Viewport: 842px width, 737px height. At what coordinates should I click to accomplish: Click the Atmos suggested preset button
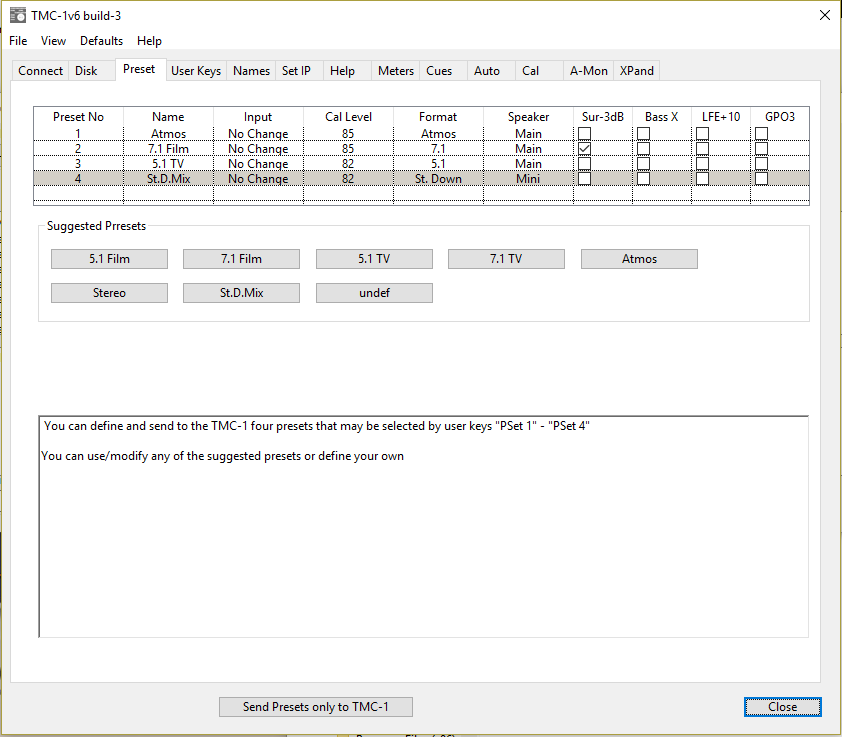pos(640,259)
